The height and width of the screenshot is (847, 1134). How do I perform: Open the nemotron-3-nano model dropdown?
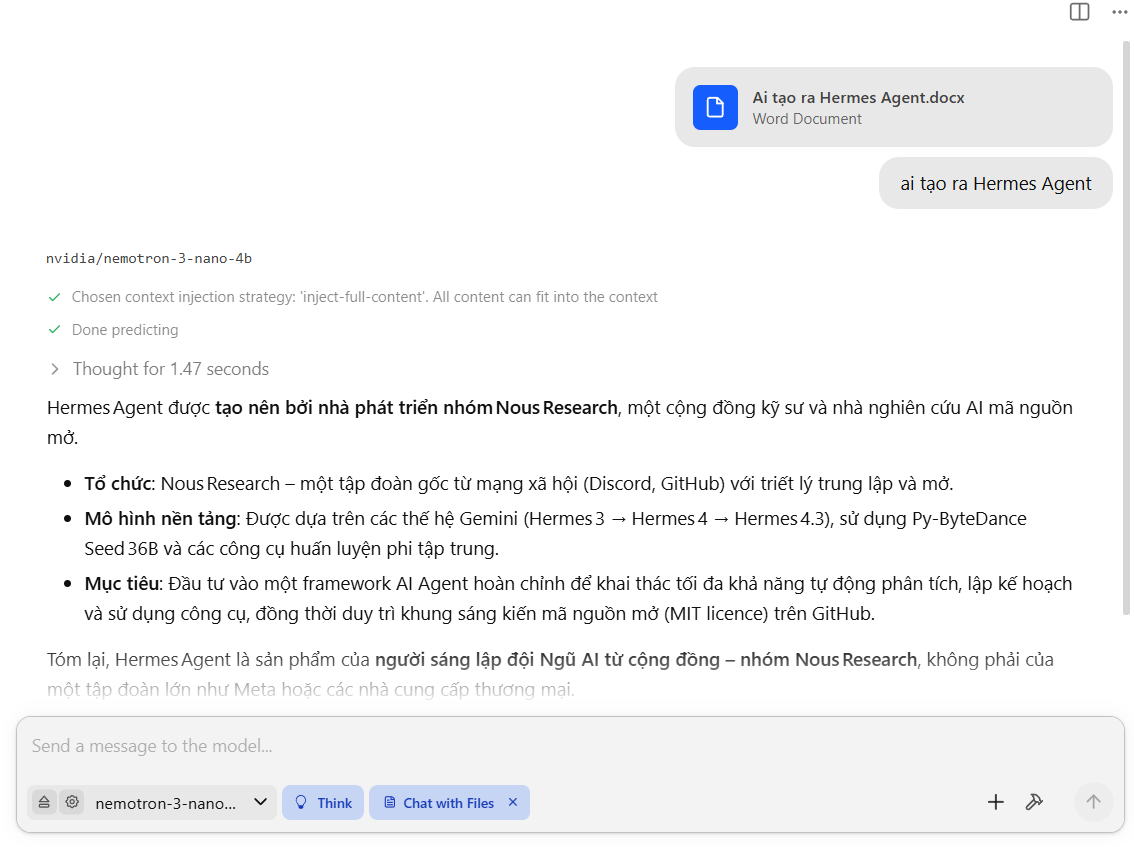pyautogui.click(x=181, y=803)
